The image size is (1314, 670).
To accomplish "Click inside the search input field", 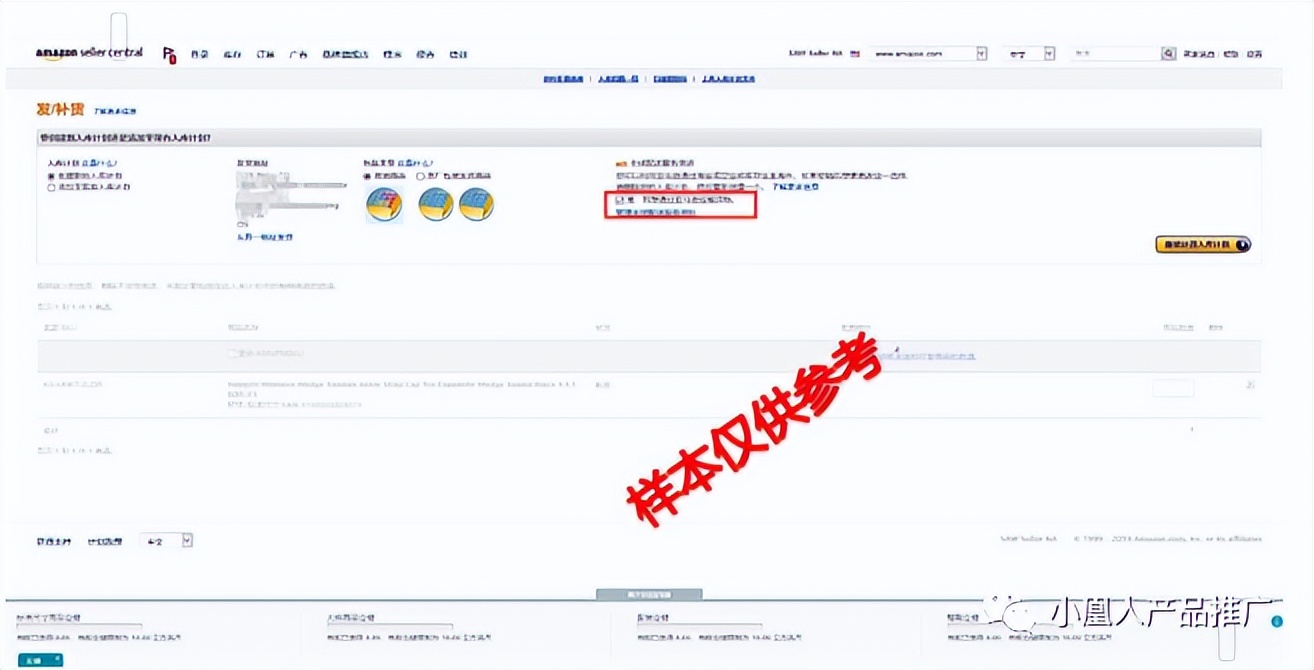I will [x=1115, y=53].
